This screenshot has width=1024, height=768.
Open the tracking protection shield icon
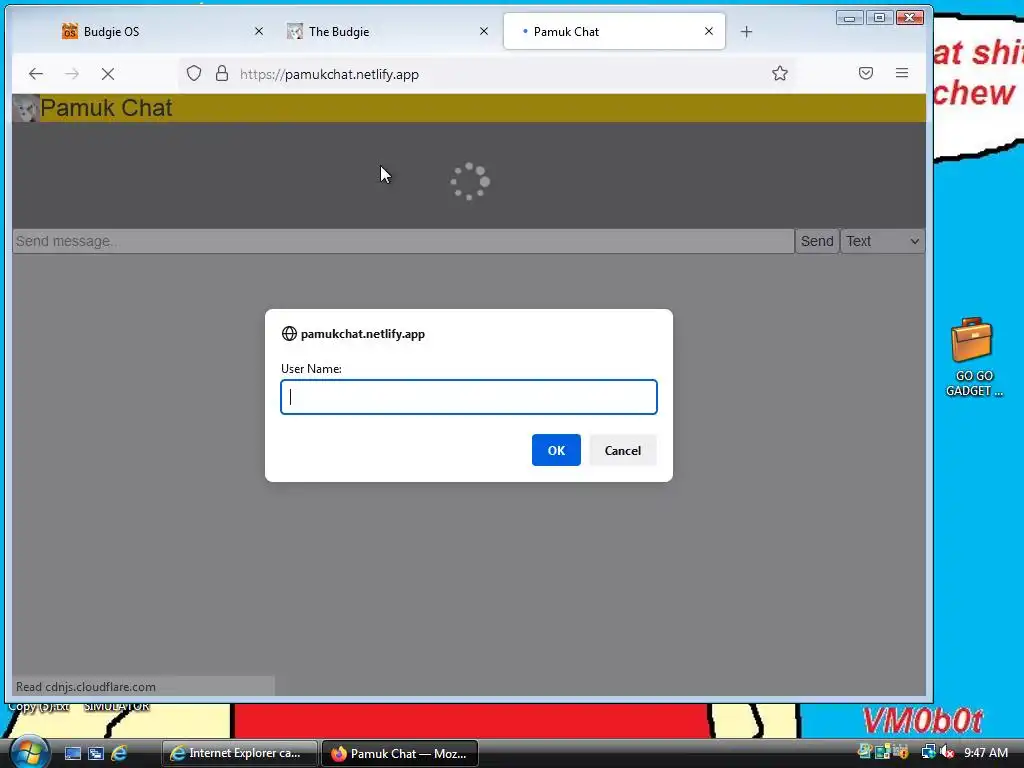point(194,73)
